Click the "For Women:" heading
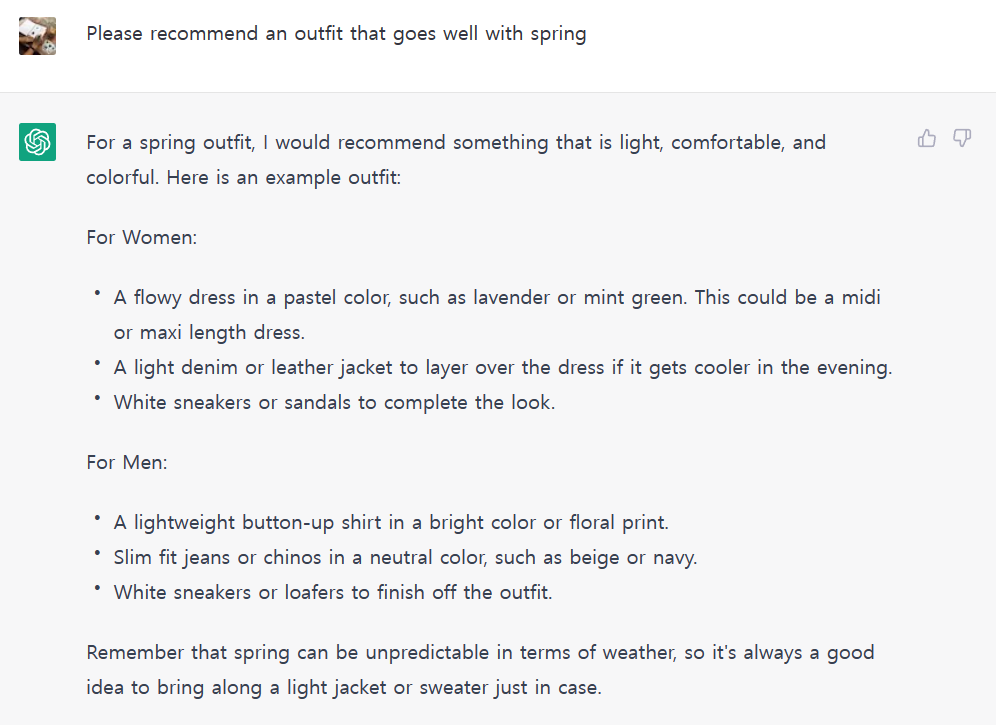The height and width of the screenshot is (725, 996). 142,238
